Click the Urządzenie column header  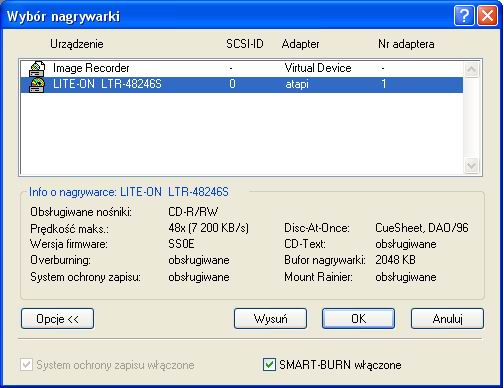click(77, 44)
